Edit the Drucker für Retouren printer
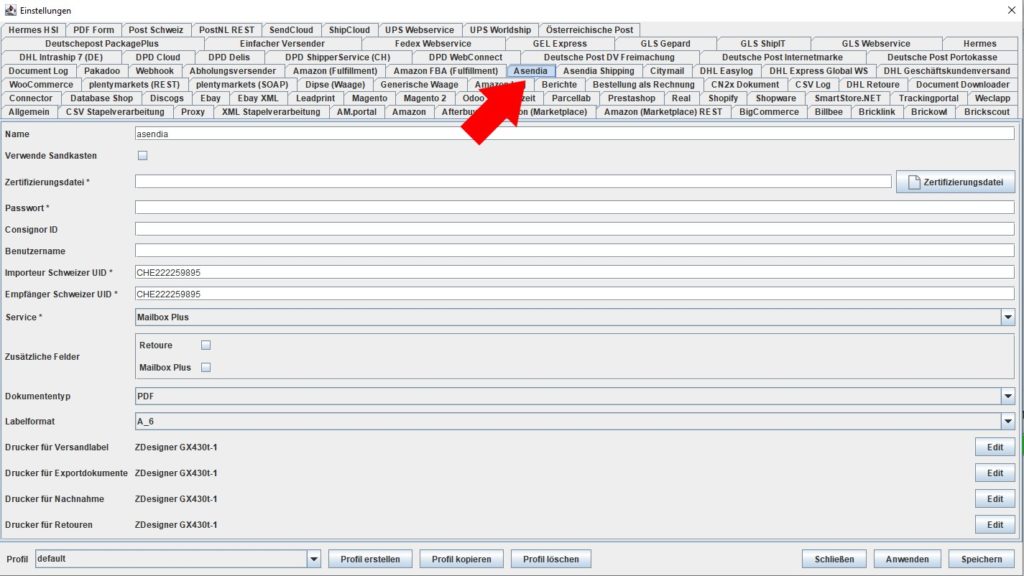 point(995,524)
